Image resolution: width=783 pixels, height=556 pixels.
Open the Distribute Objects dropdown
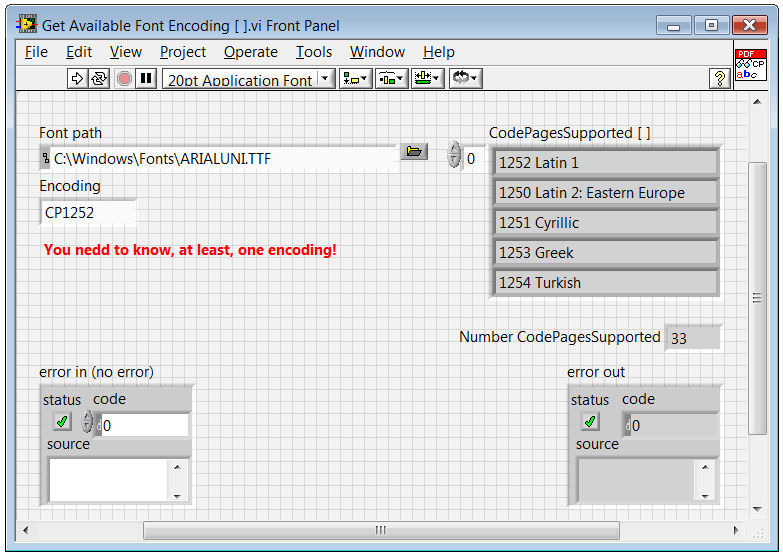click(391, 79)
